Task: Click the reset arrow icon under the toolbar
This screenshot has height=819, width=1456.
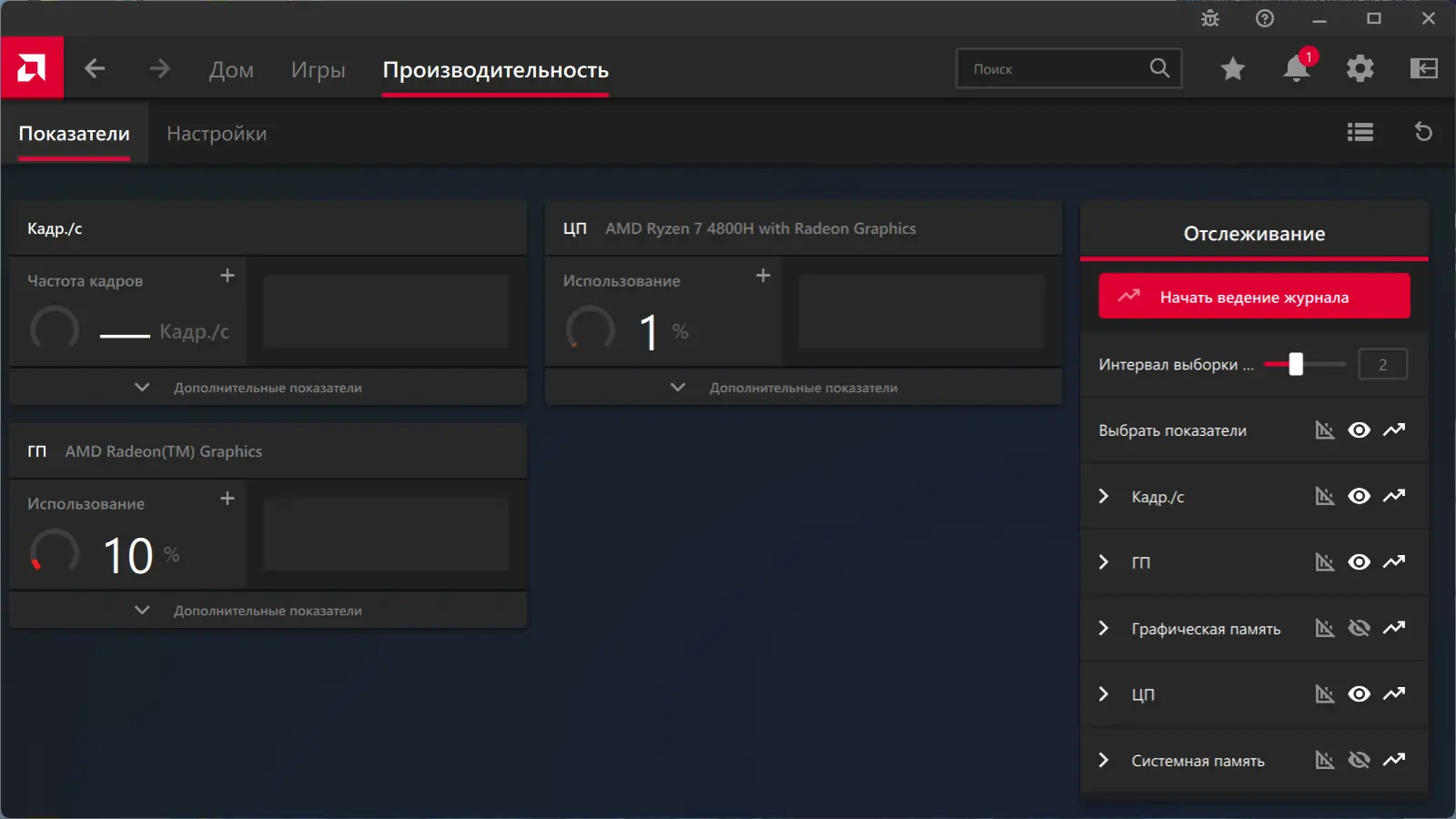Action: click(1423, 132)
